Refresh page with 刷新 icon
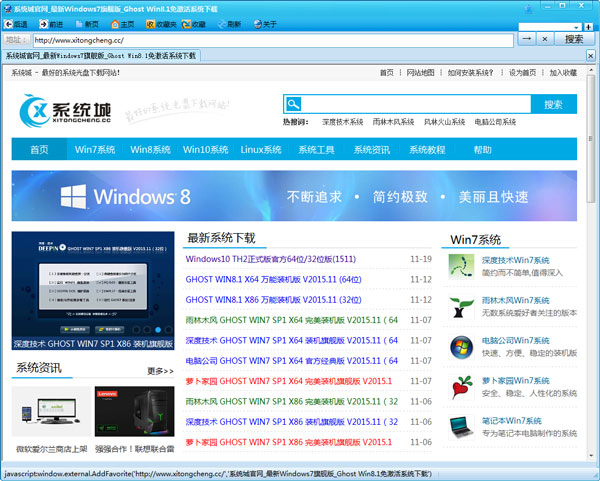 (222, 24)
